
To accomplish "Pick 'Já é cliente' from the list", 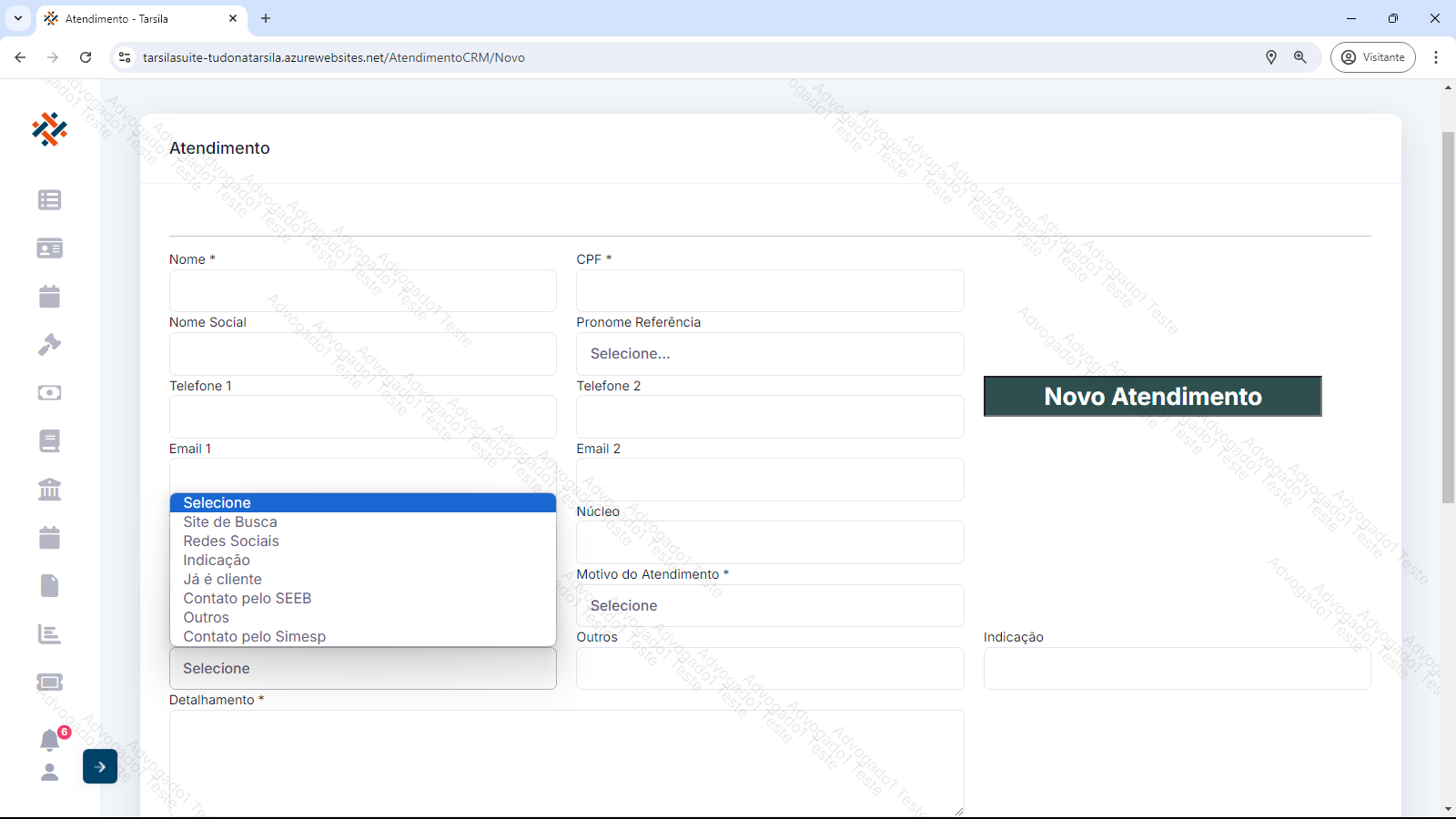I will 223,580.
